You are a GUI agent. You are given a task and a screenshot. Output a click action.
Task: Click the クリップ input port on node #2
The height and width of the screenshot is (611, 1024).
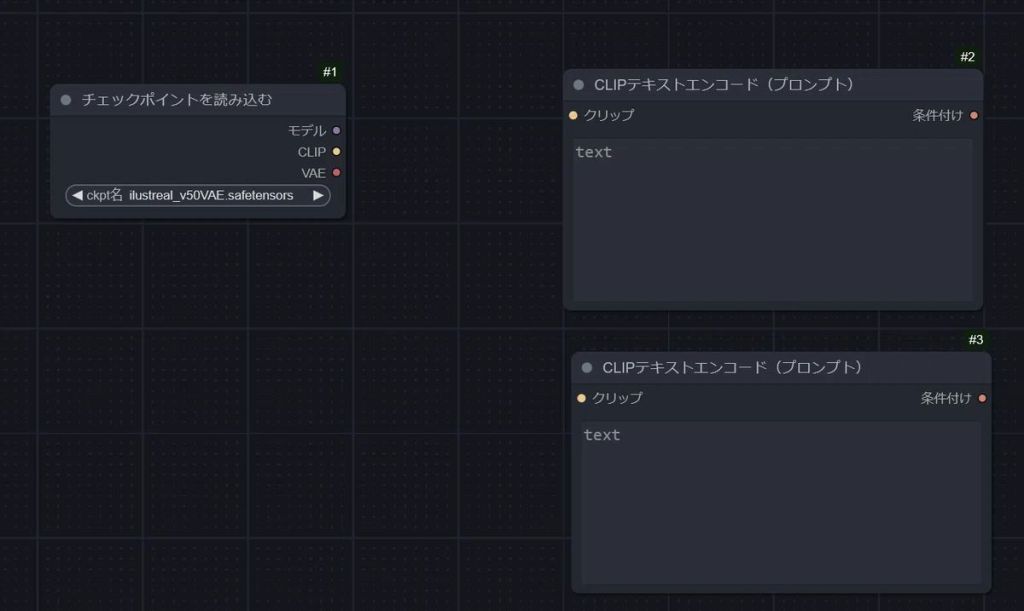[573, 115]
